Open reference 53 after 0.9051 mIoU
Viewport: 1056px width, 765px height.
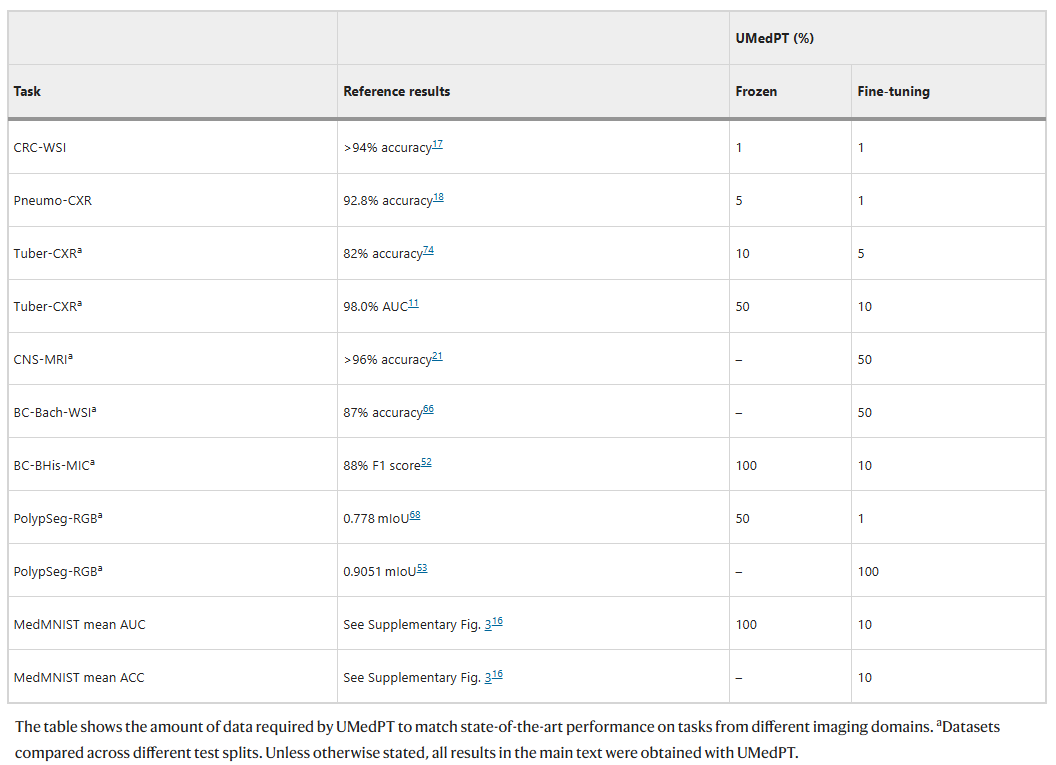422,569
